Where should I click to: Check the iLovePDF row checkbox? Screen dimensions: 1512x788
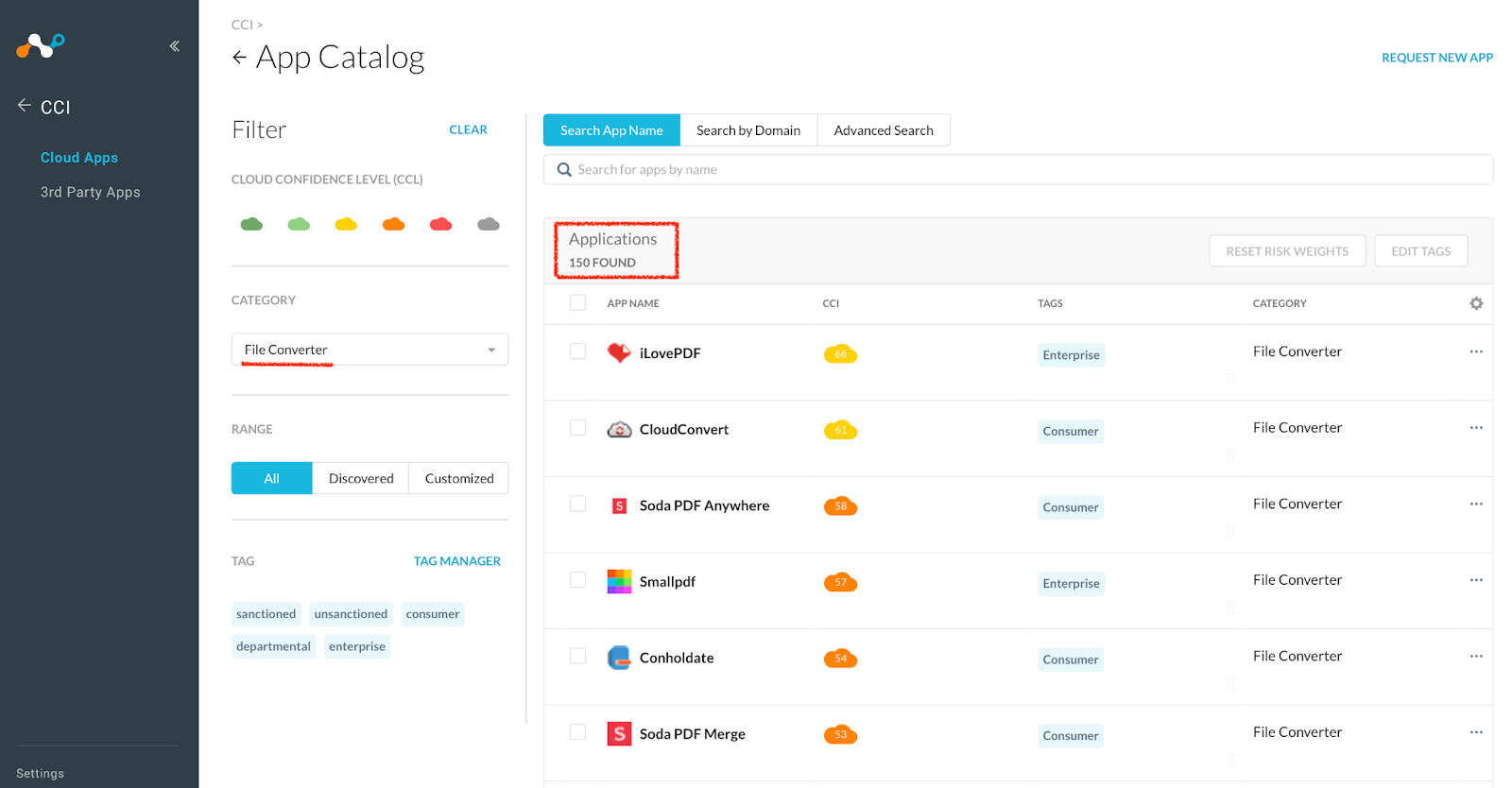(x=577, y=351)
